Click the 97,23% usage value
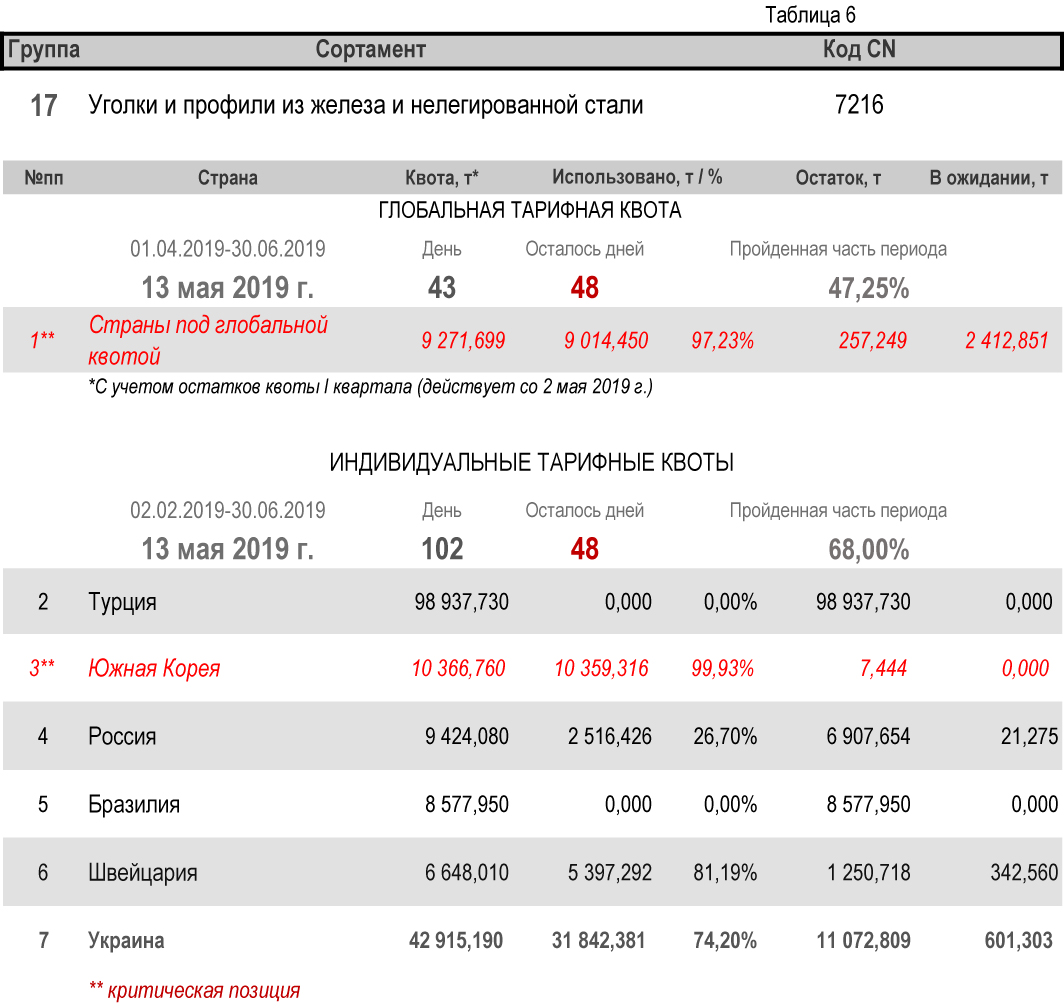The width and height of the screenshot is (1064, 1008). coord(722,341)
